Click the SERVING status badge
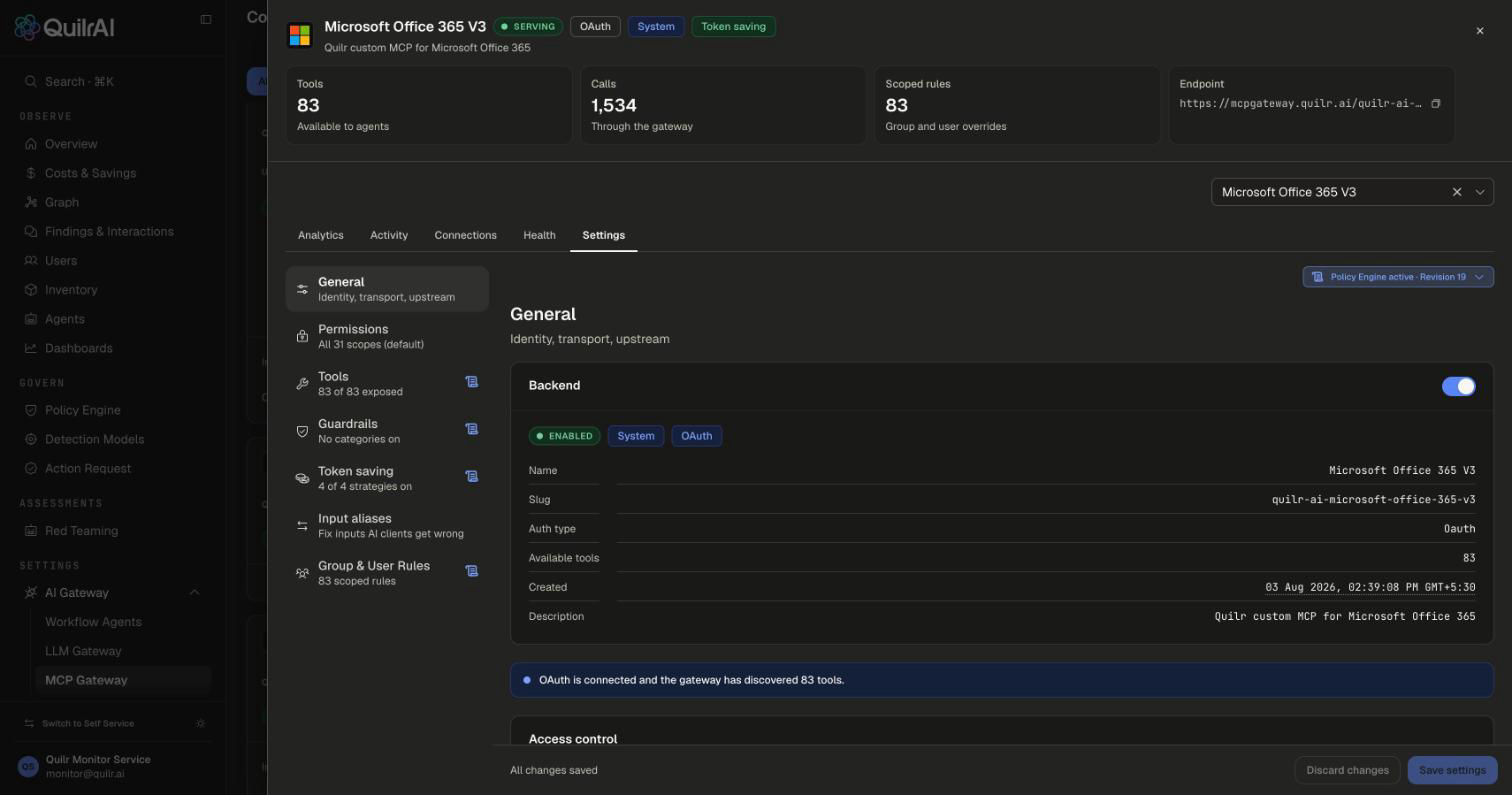Viewport: 1512px width, 795px height. click(528, 27)
